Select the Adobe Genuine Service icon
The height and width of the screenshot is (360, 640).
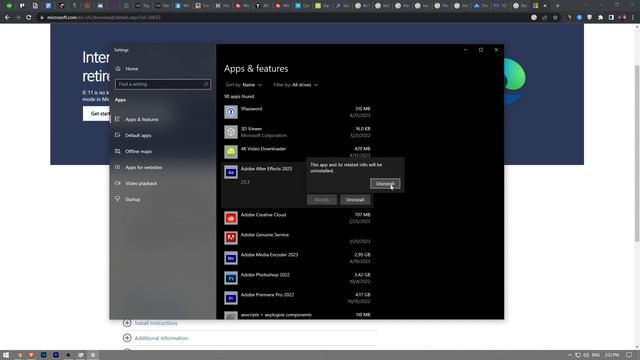(x=231, y=238)
